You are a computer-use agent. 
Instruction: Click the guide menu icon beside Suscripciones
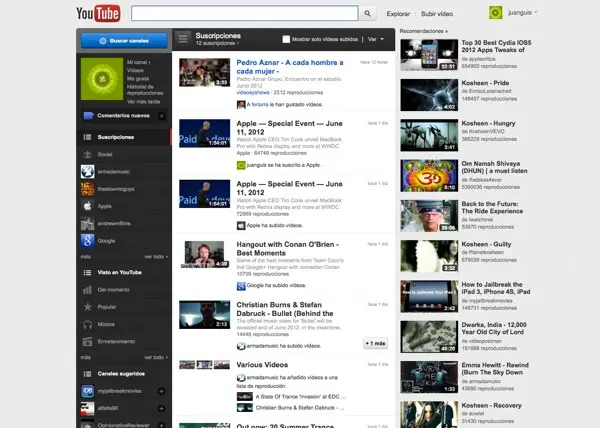click(183, 38)
